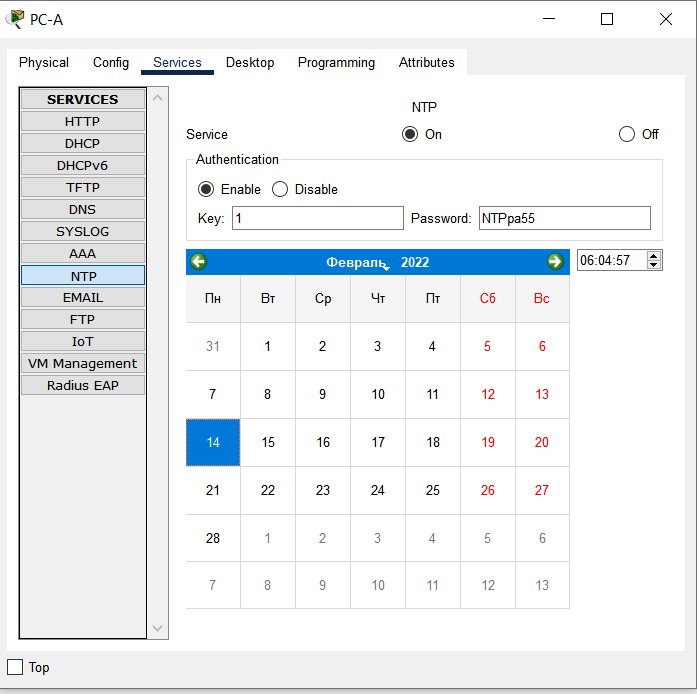Select Sunday February 27
The height and width of the screenshot is (694, 697).
(542, 490)
